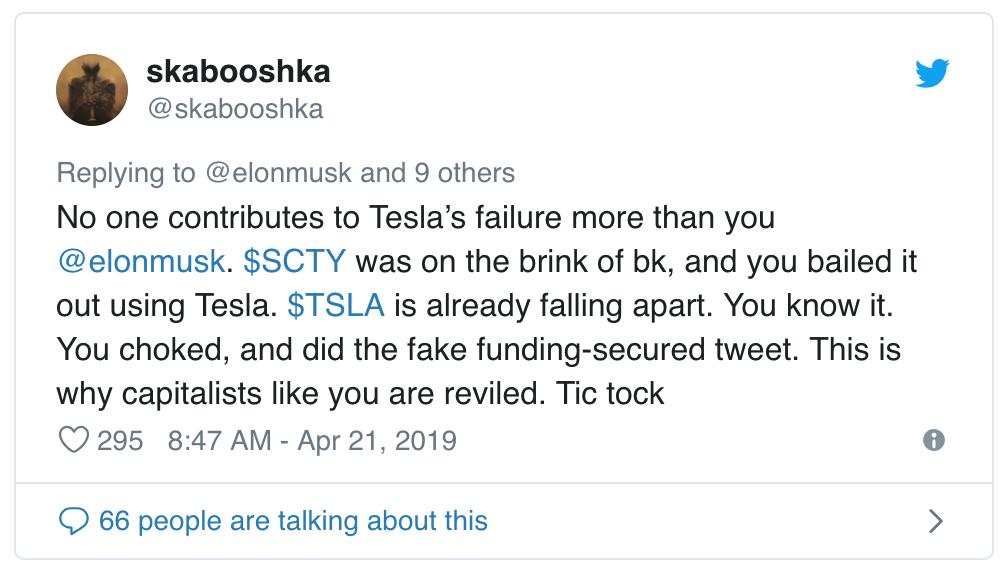1008x568 pixels.
Task: Open the skabooshka display name
Action: tap(238, 71)
